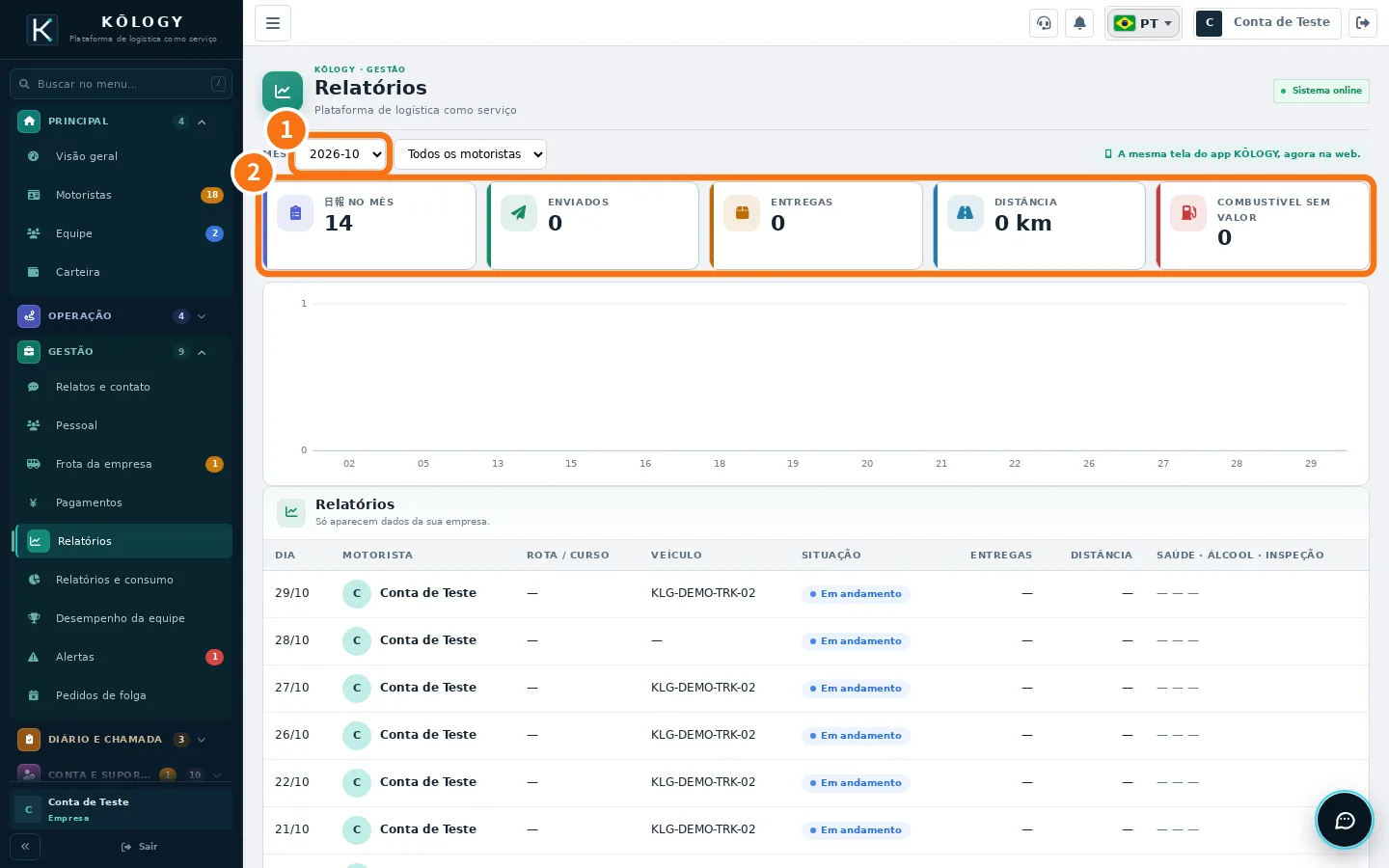Click the date 22/10 in the table
The width and height of the screenshot is (1389, 868).
click(292, 782)
